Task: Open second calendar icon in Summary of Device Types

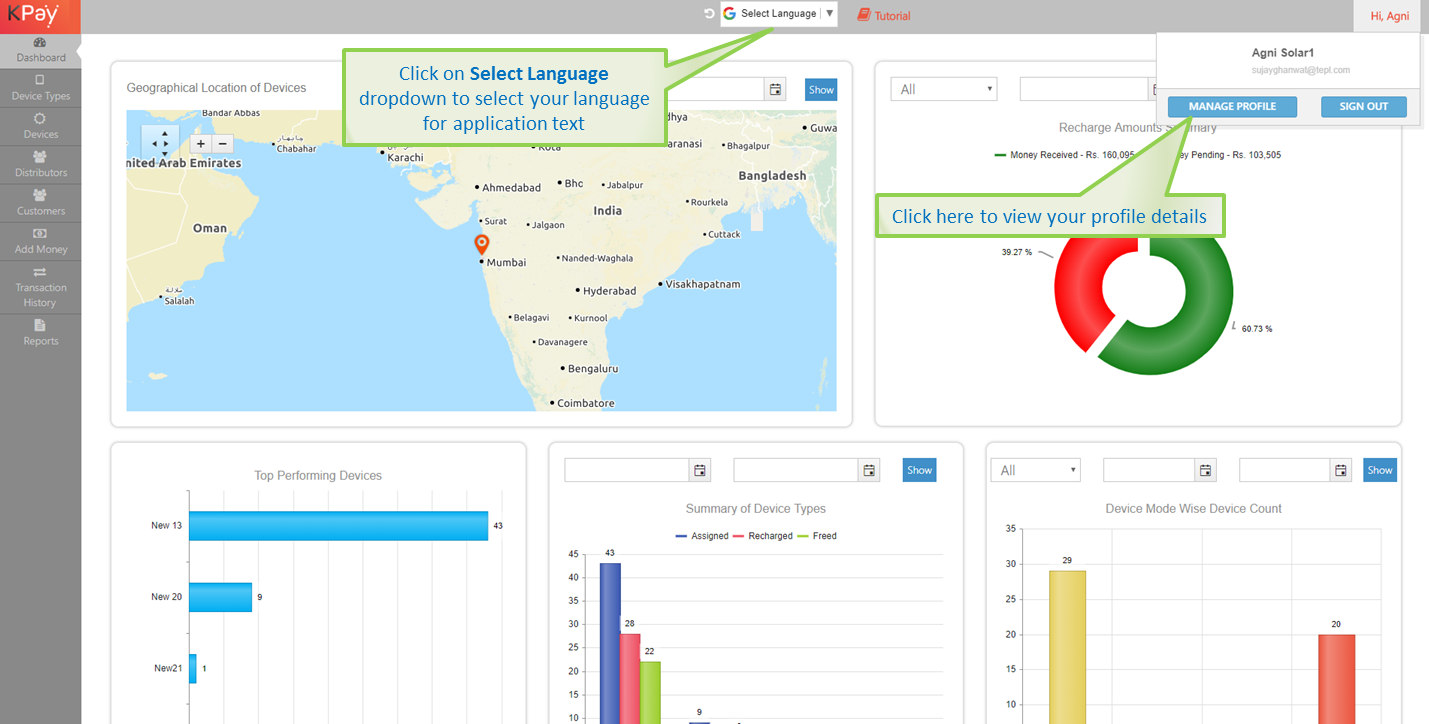Action: point(869,470)
